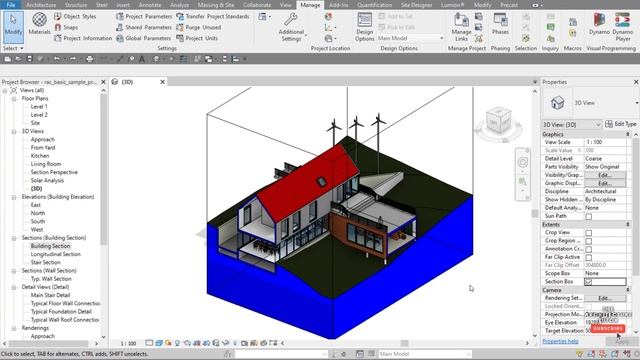Toggle Crop Region Visible checkbox

coord(589,241)
